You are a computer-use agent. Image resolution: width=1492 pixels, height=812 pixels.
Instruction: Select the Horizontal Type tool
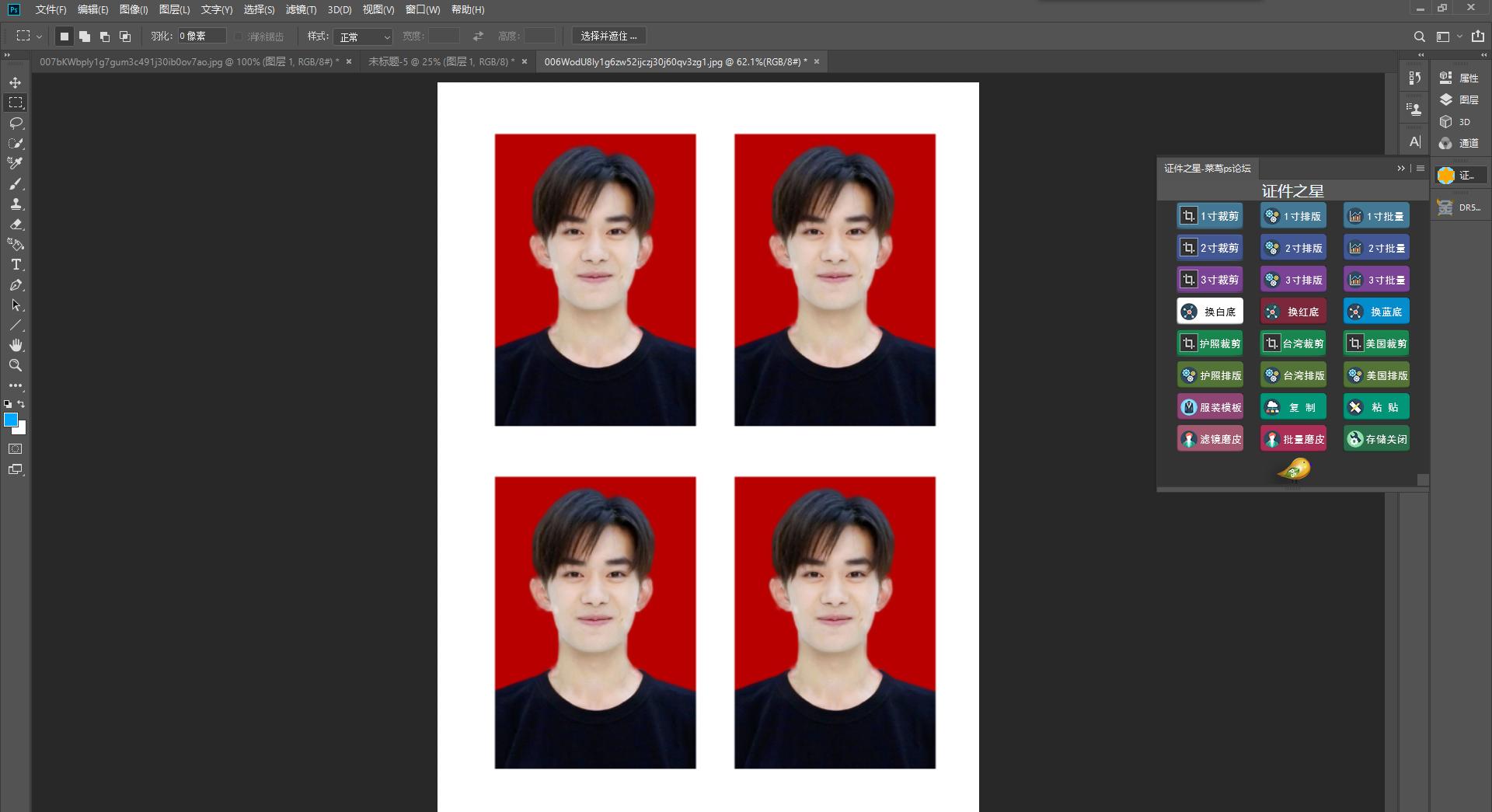(x=14, y=264)
